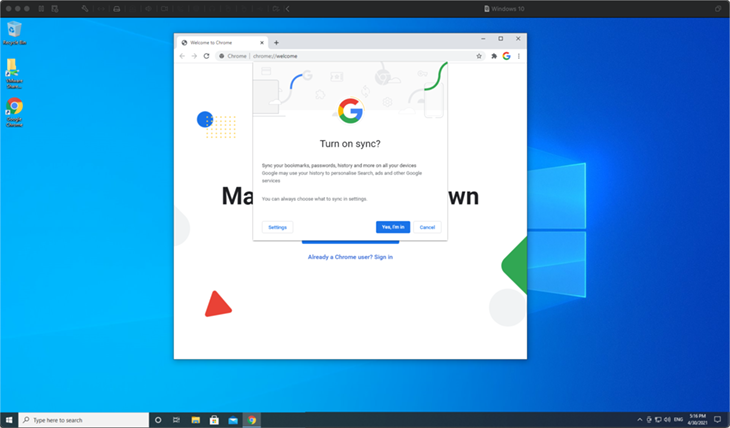Go back using the browser back arrow
The height and width of the screenshot is (428, 730).
point(182,56)
